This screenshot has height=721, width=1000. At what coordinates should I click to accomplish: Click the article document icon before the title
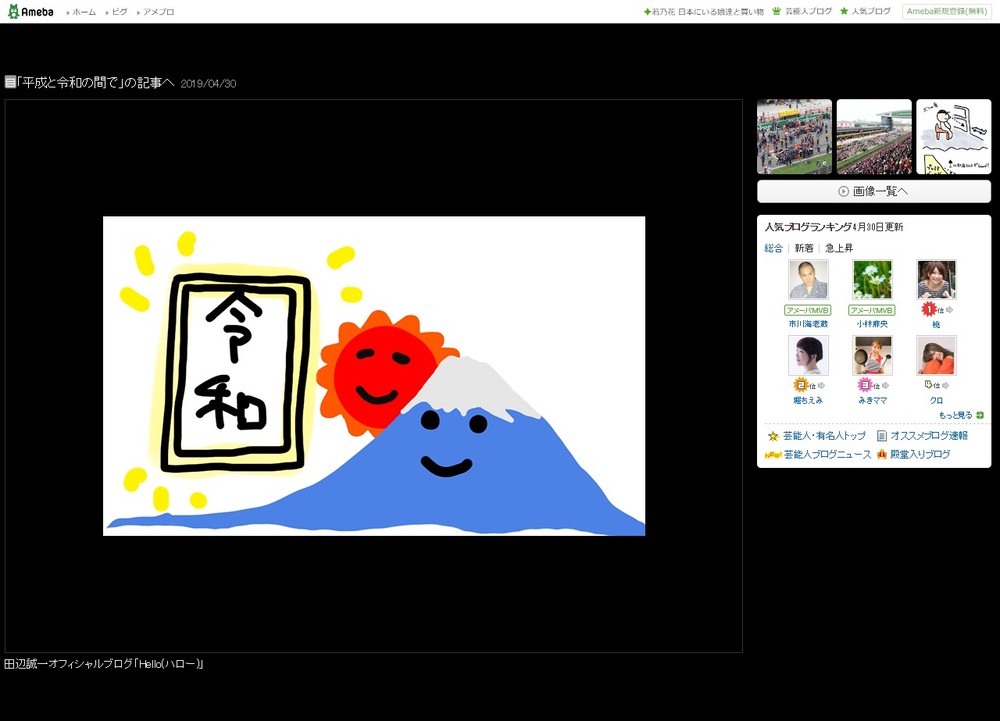point(11,82)
